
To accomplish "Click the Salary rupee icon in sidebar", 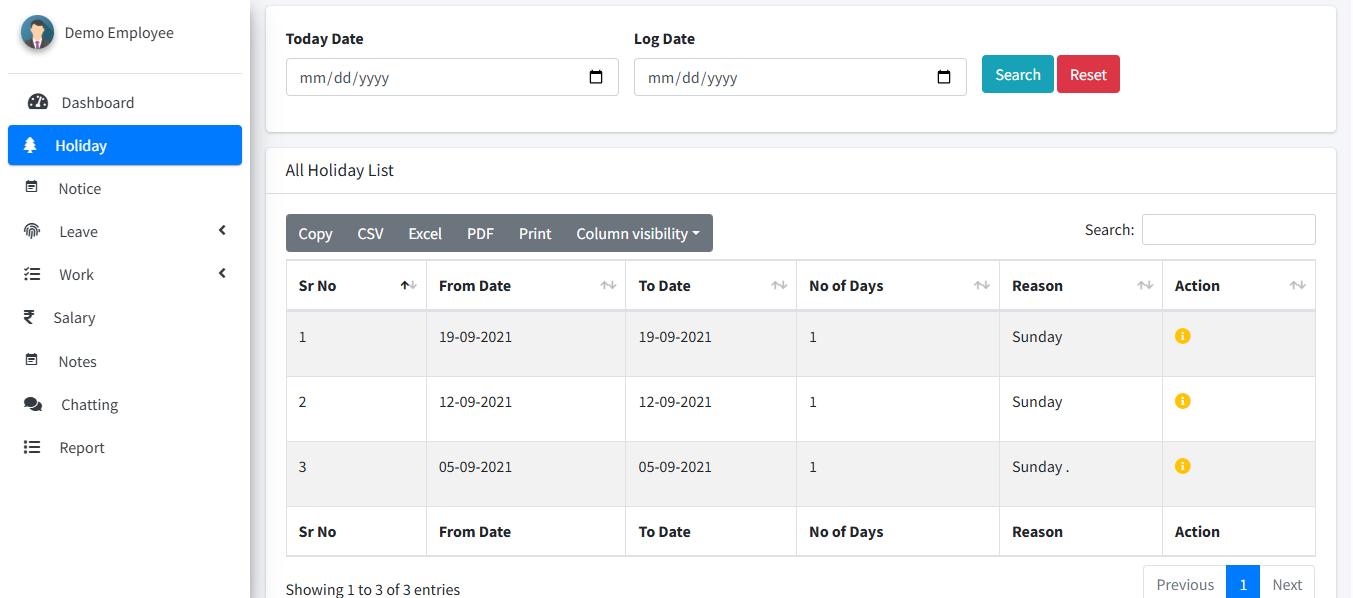I will [x=30, y=317].
